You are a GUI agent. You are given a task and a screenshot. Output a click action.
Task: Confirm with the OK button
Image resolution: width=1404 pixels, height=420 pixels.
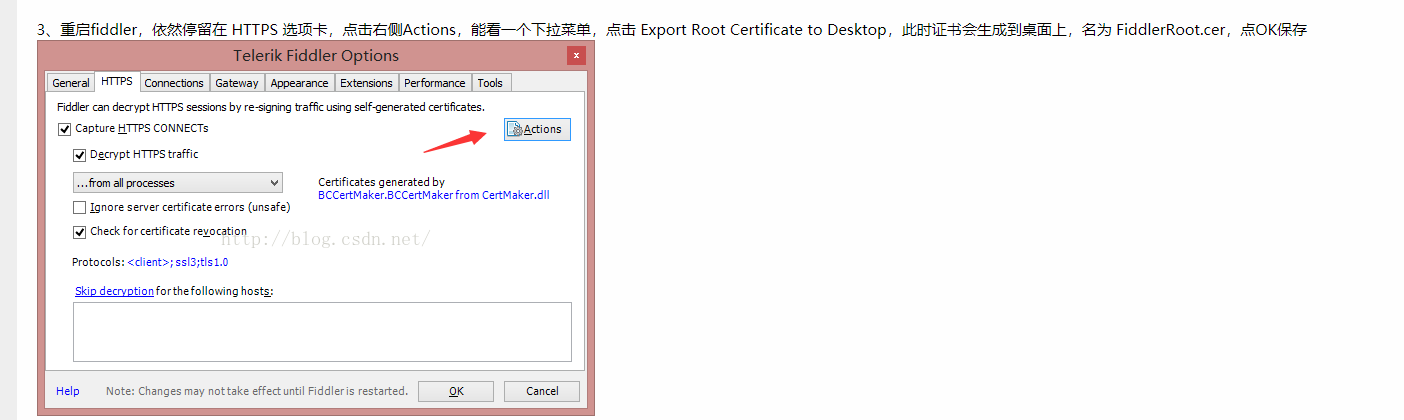(456, 391)
